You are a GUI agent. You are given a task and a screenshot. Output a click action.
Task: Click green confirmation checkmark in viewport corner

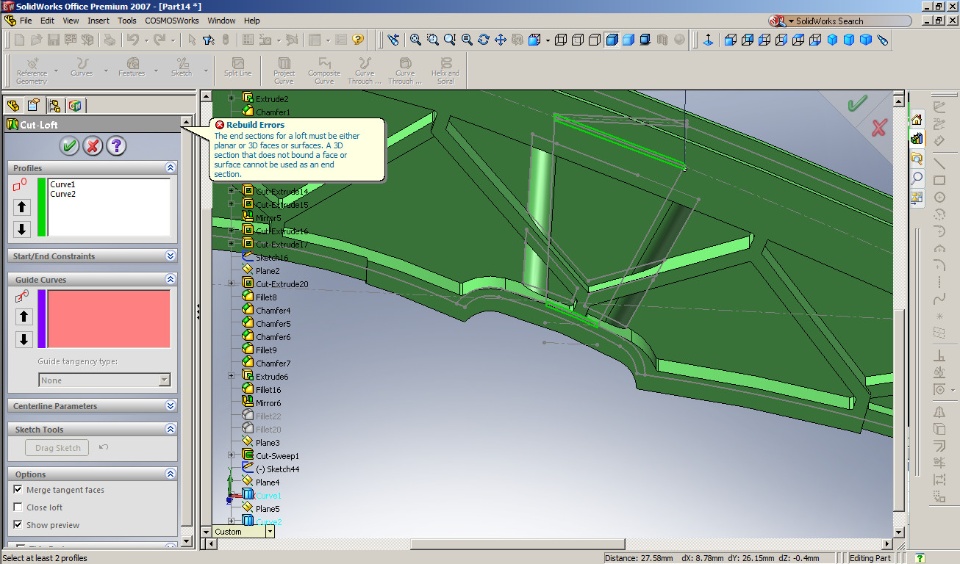click(x=857, y=103)
